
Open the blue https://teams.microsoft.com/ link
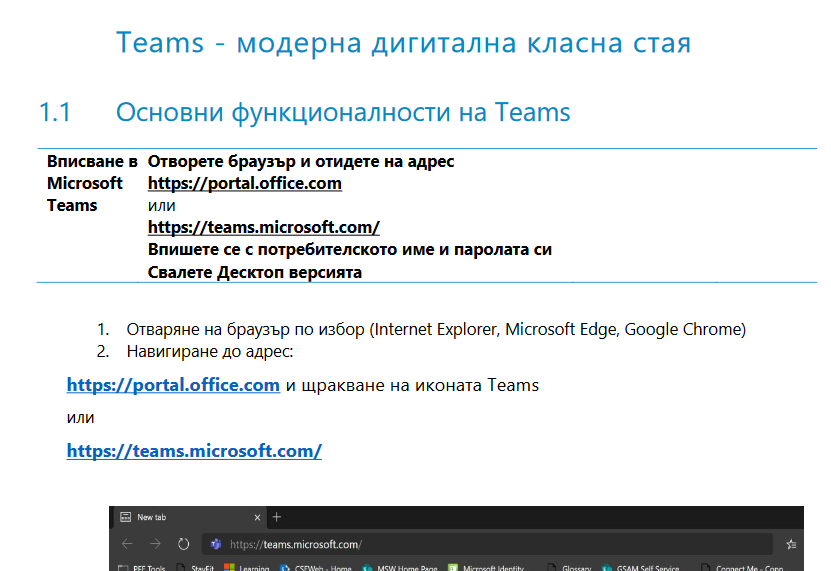point(195,451)
